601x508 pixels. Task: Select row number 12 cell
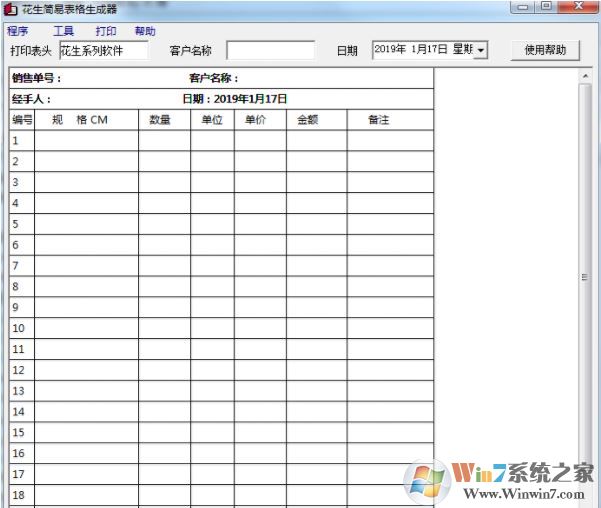click(x=22, y=370)
